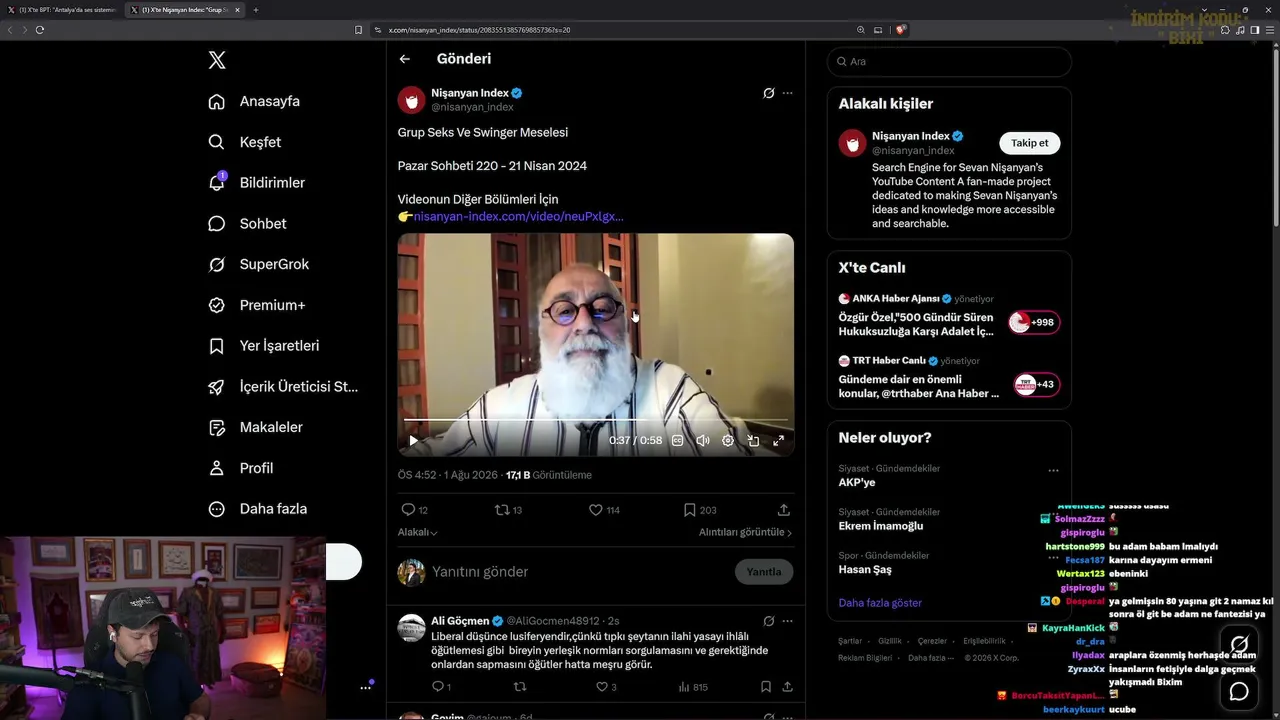Expand Daha fazla menu in sidebar
Screen dimensions: 1280x720
(x=258, y=509)
